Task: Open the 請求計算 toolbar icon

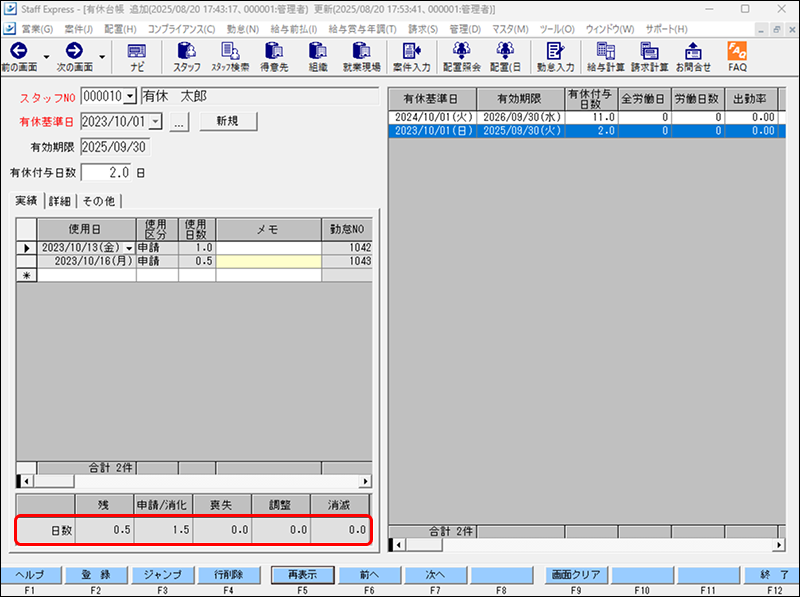Action: point(649,56)
